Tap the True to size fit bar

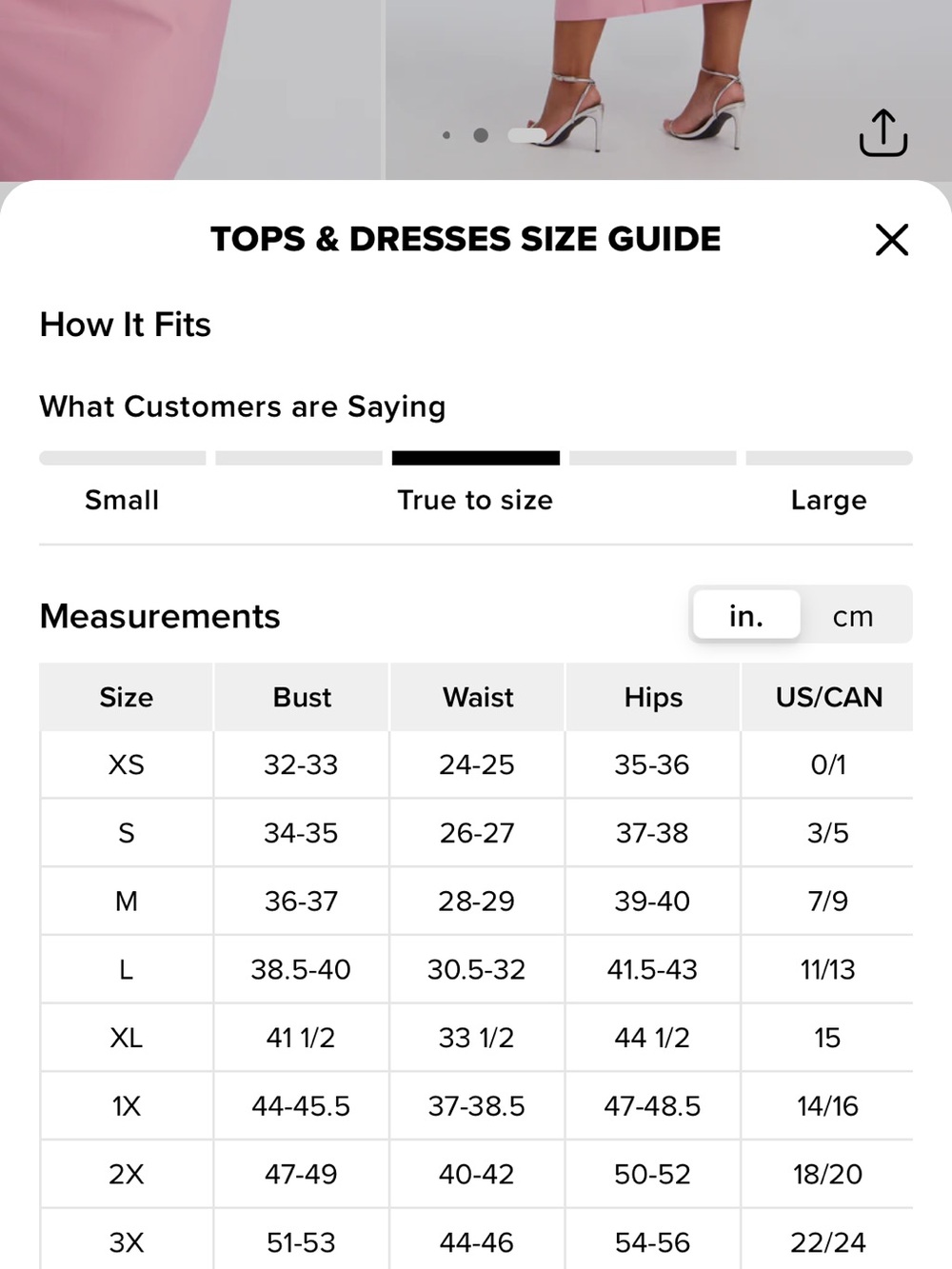(476, 458)
